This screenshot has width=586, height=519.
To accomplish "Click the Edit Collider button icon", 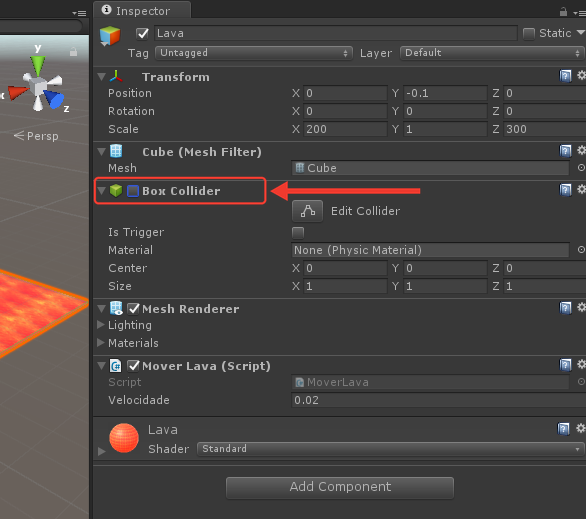I will tap(307, 211).
